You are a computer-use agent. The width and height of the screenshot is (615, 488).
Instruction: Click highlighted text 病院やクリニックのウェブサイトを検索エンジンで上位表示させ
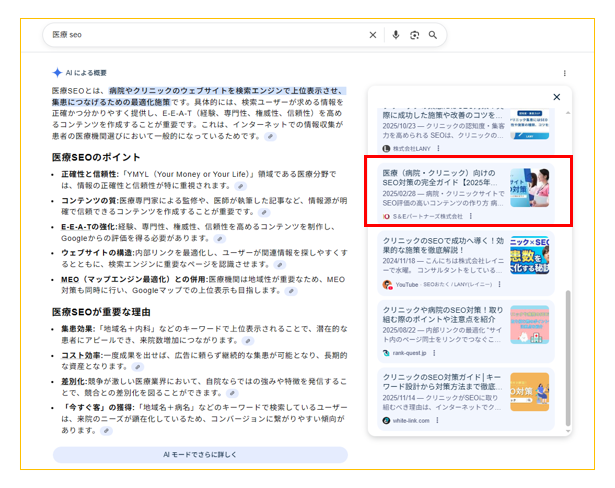coord(226,91)
